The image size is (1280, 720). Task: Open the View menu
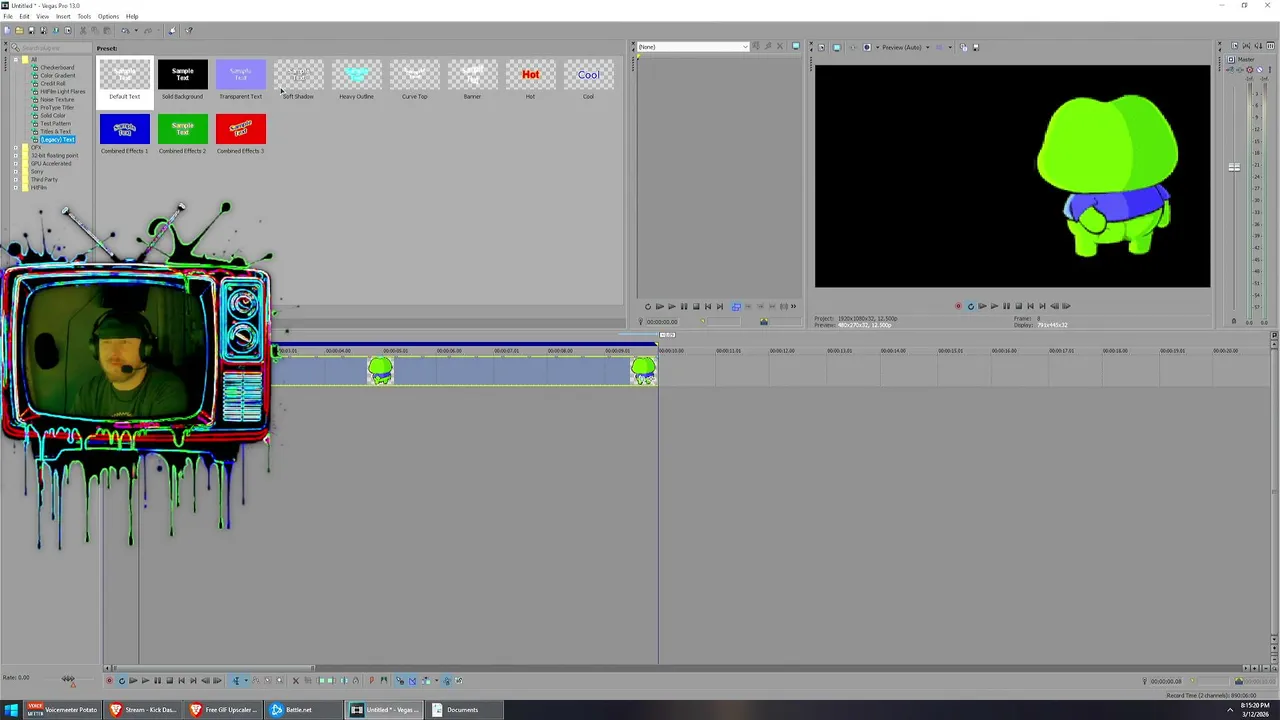coord(43,16)
